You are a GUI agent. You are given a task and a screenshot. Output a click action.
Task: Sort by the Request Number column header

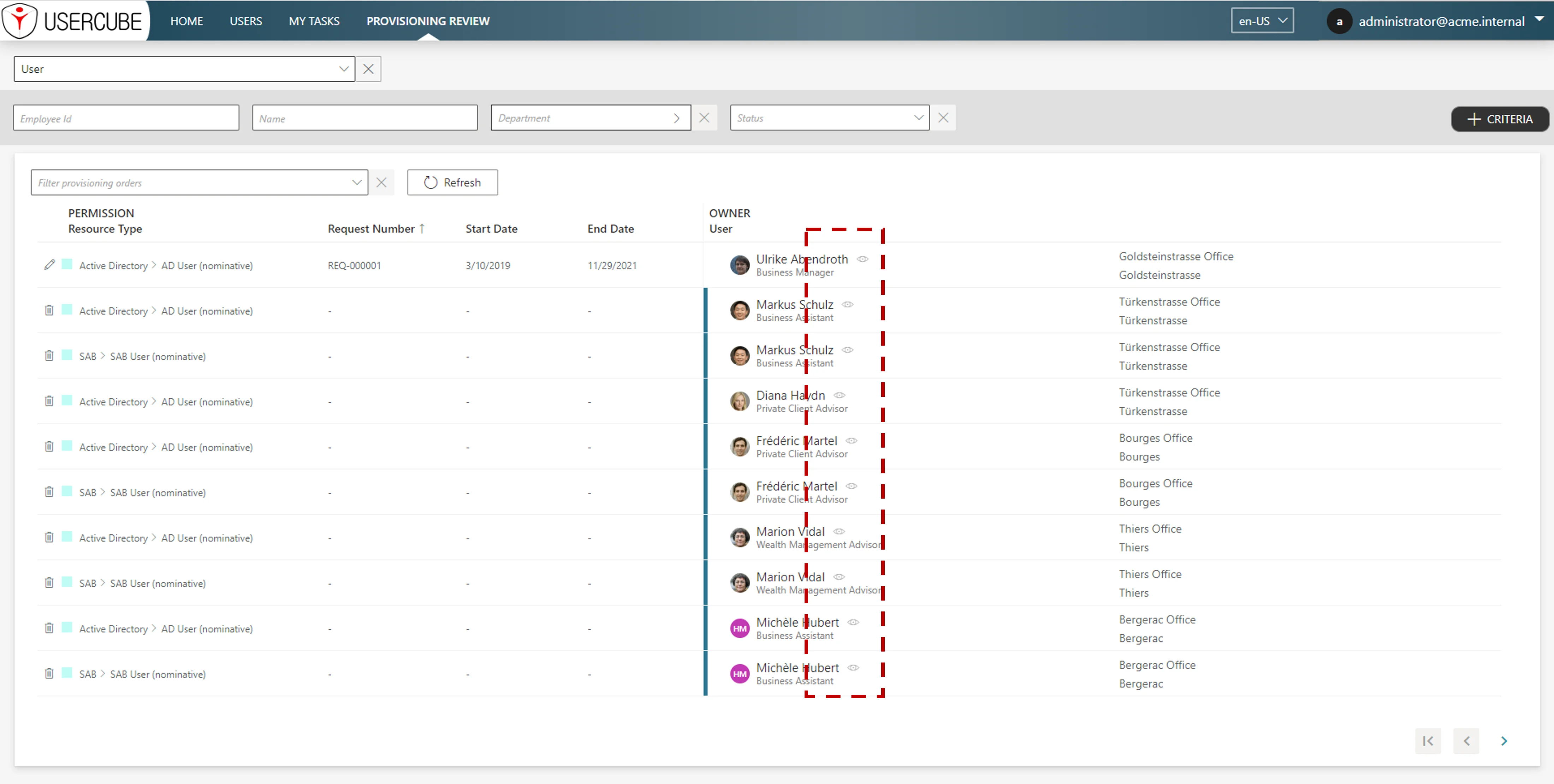point(371,229)
